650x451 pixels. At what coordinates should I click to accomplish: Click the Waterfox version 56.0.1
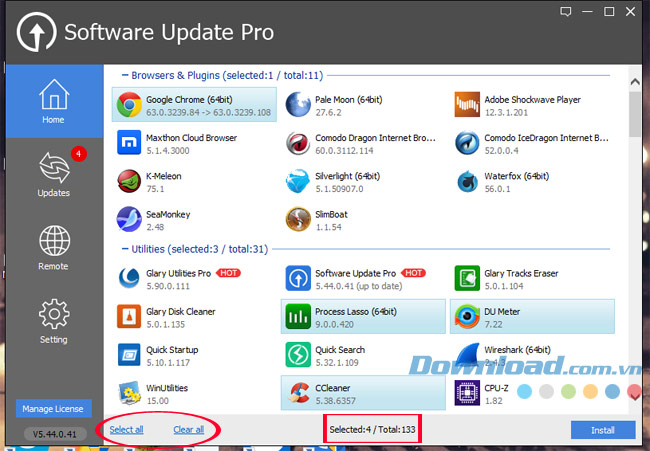(x=497, y=189)
